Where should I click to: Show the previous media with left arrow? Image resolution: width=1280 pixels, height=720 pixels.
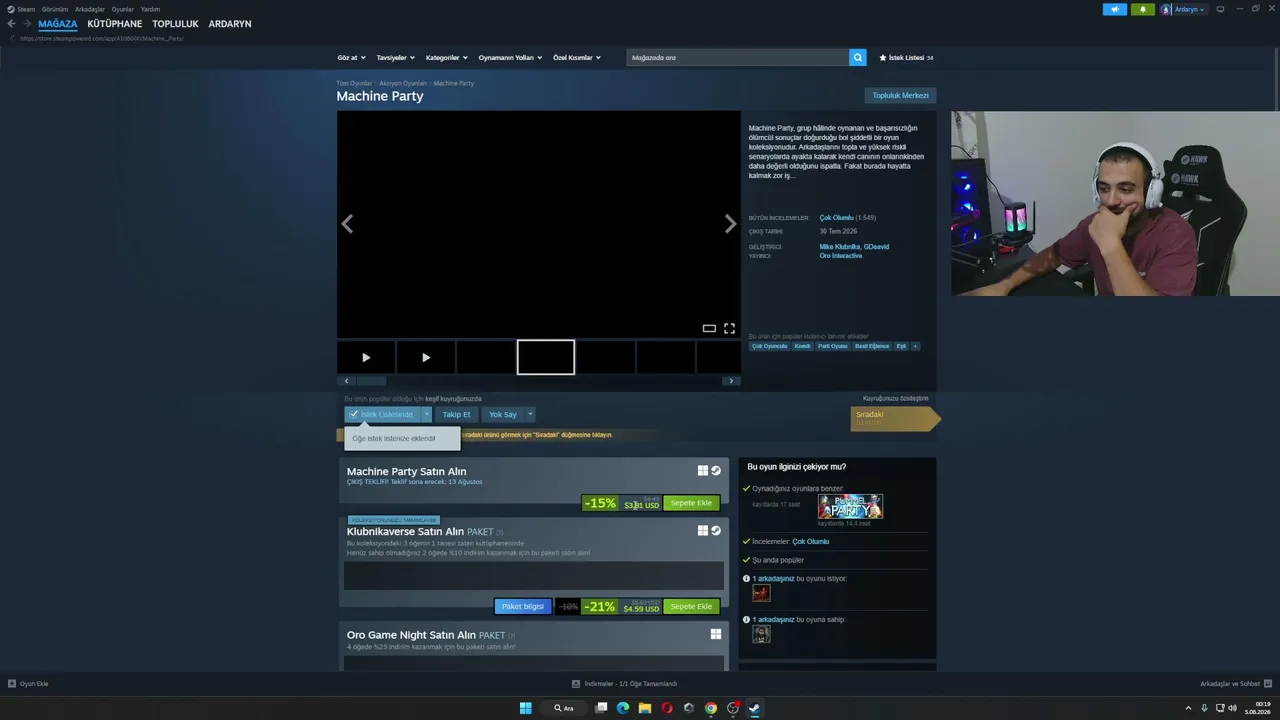[347, 224]
